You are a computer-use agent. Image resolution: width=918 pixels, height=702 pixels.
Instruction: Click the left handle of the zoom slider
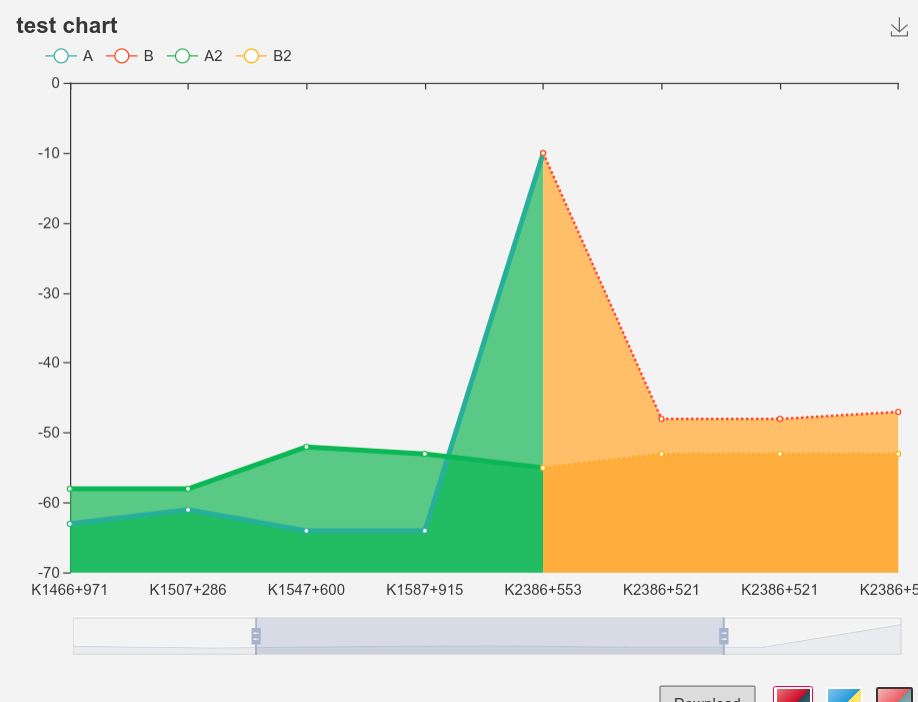pyautogui.click(x=256, y=636)
